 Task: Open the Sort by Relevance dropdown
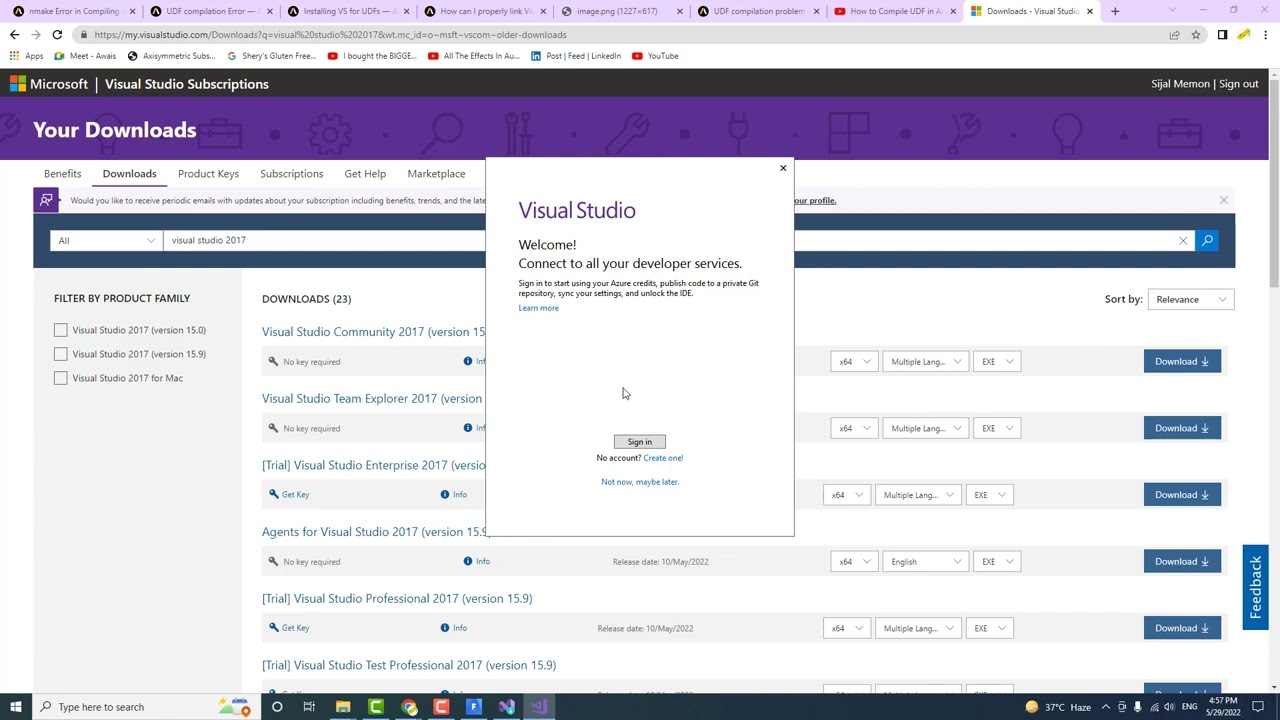(1190, 299)
